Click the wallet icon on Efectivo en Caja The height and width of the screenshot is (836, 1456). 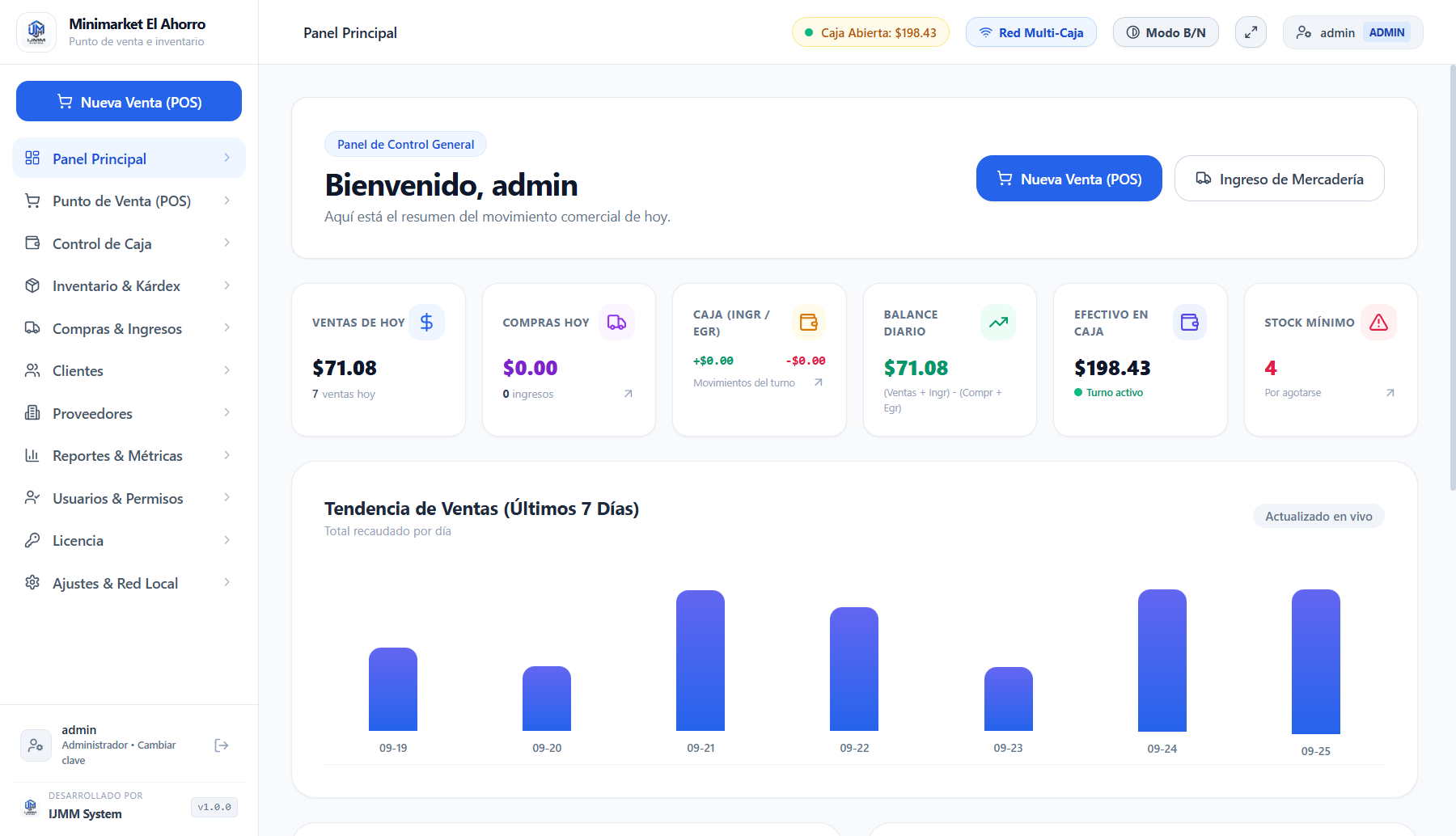[x=1189, y=323]
